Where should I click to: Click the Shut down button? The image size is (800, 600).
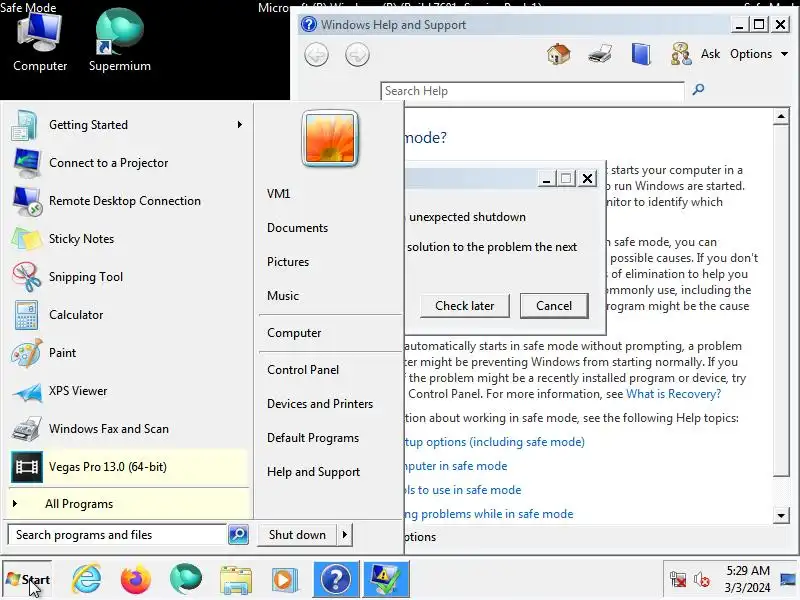click(297, 535)
